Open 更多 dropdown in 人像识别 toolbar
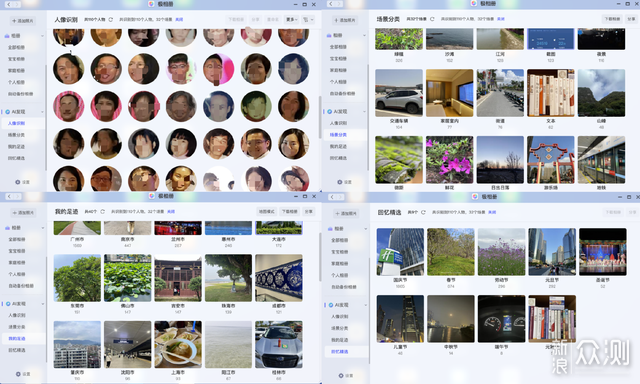 coord(291,19)
